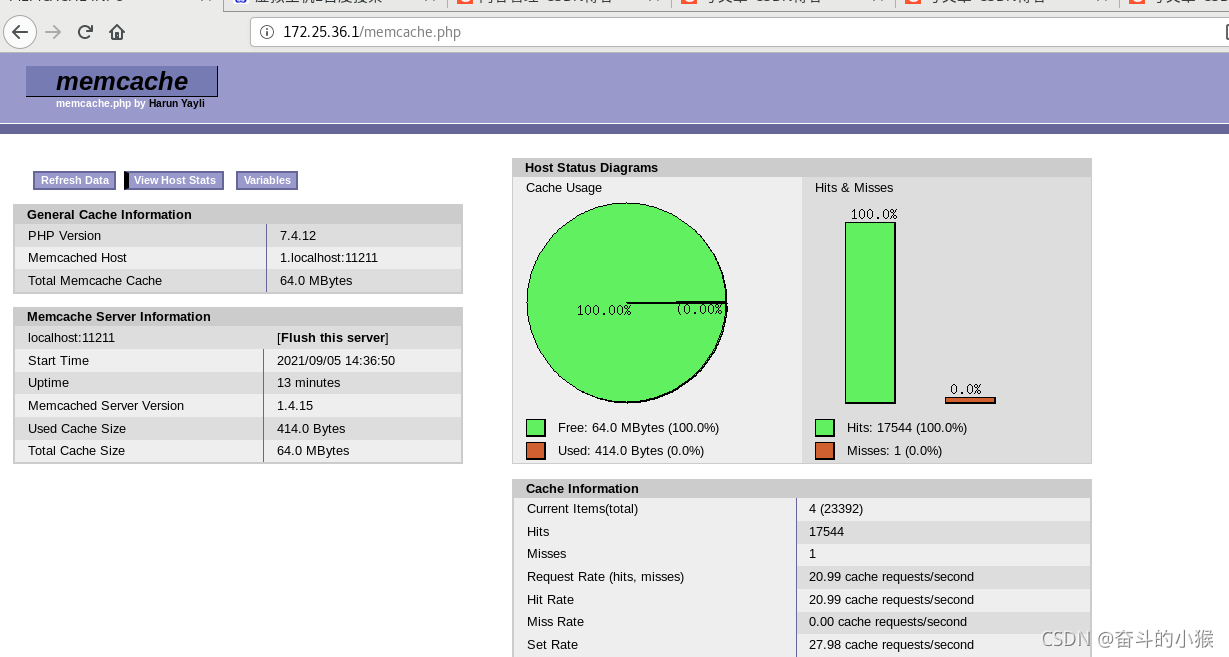
Task: Click the Total Memcache Cache label
Action: click(95, 281)
